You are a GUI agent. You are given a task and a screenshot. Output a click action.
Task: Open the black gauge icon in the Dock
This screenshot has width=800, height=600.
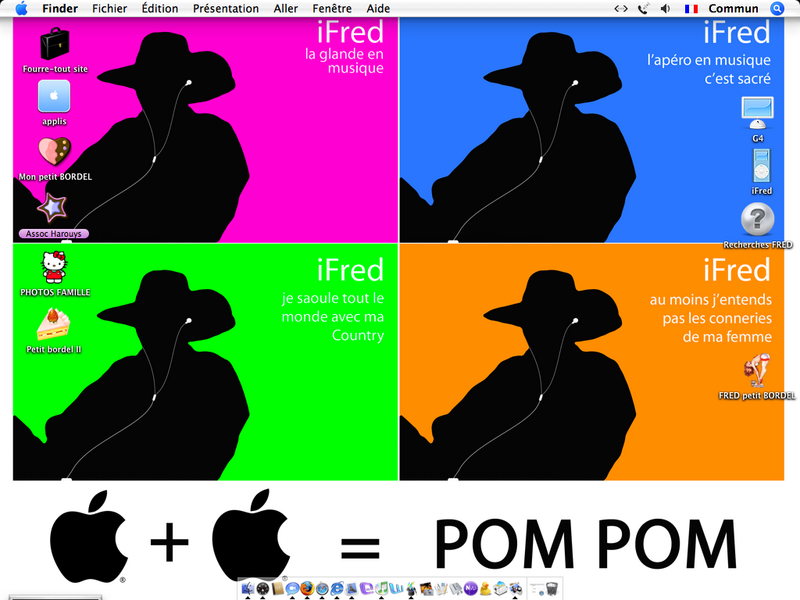[263, 588]
